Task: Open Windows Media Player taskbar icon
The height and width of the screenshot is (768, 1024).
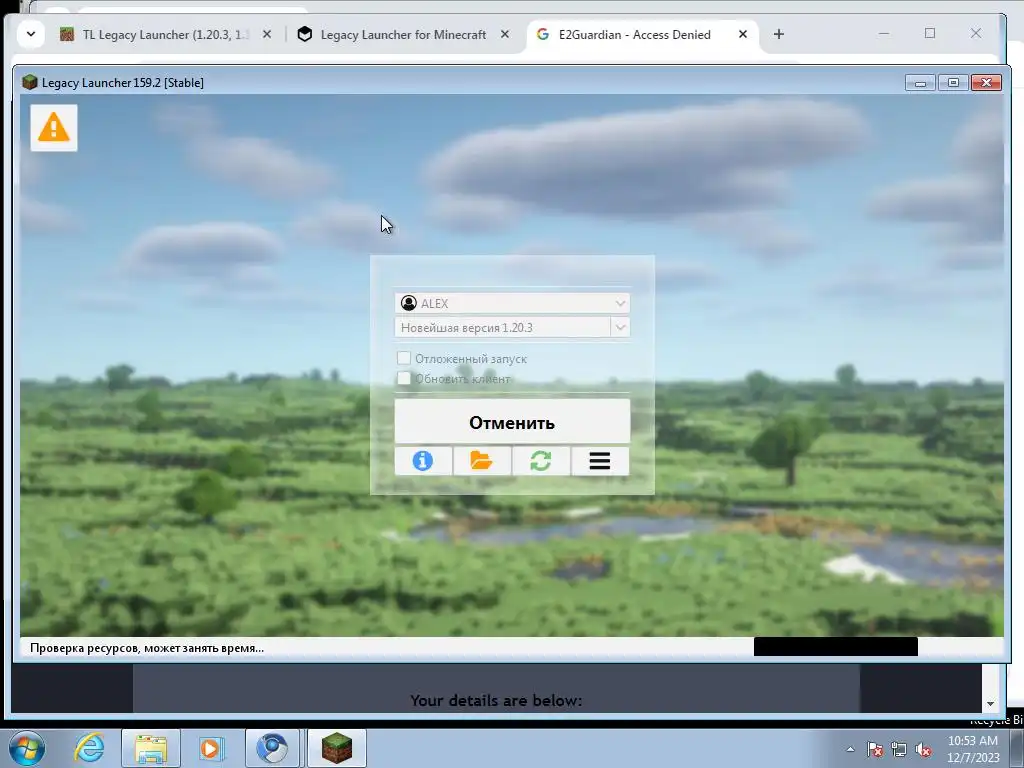Action: 211,748
